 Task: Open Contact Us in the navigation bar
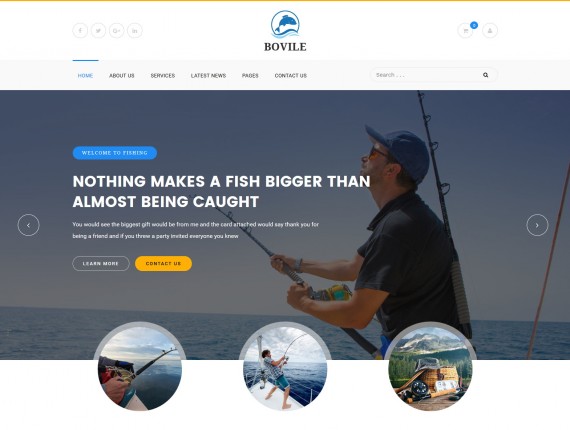click(291, 76)
